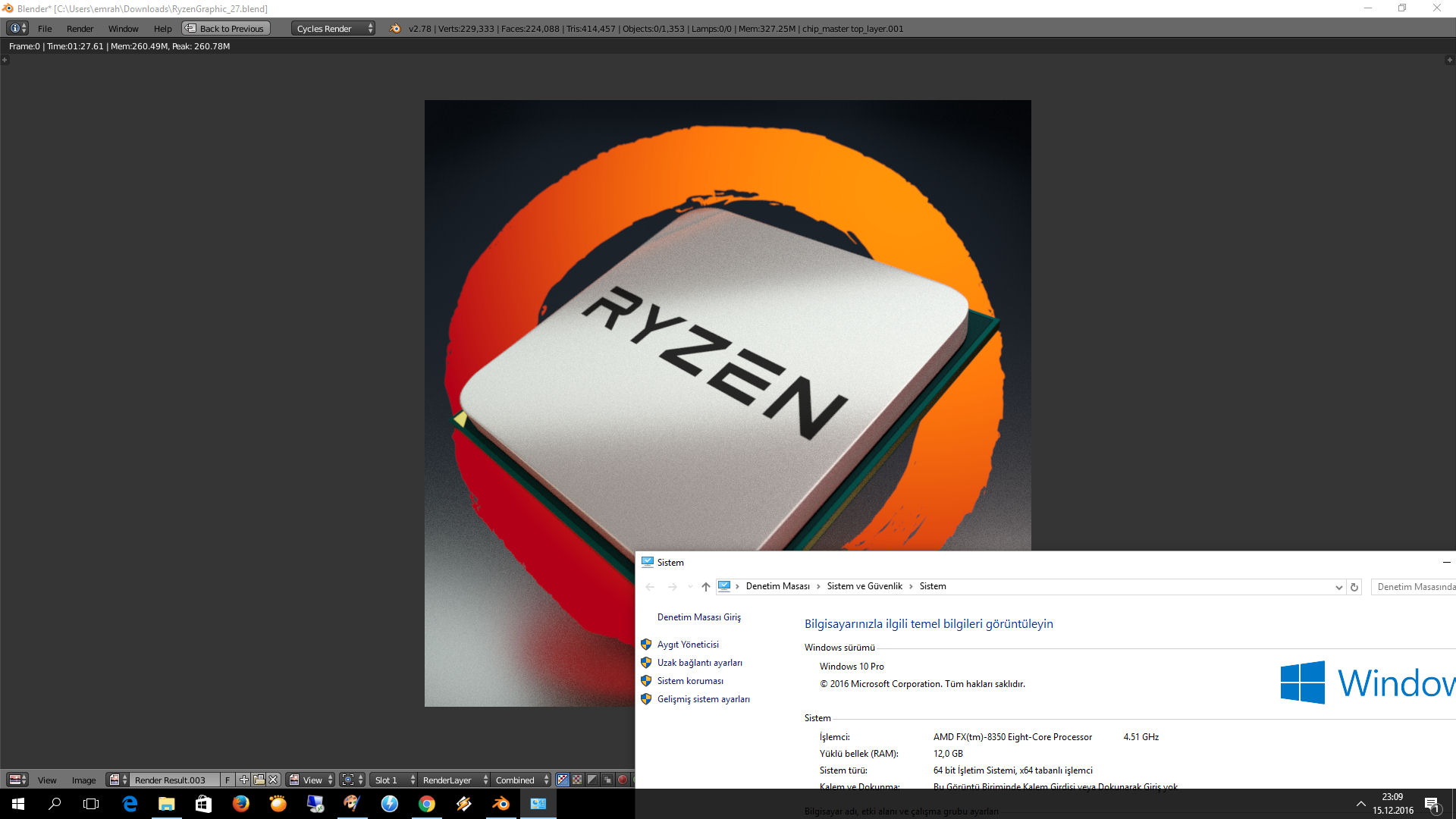
Task: Toggle Z-buffer channel display
Action: coord(607,780)
